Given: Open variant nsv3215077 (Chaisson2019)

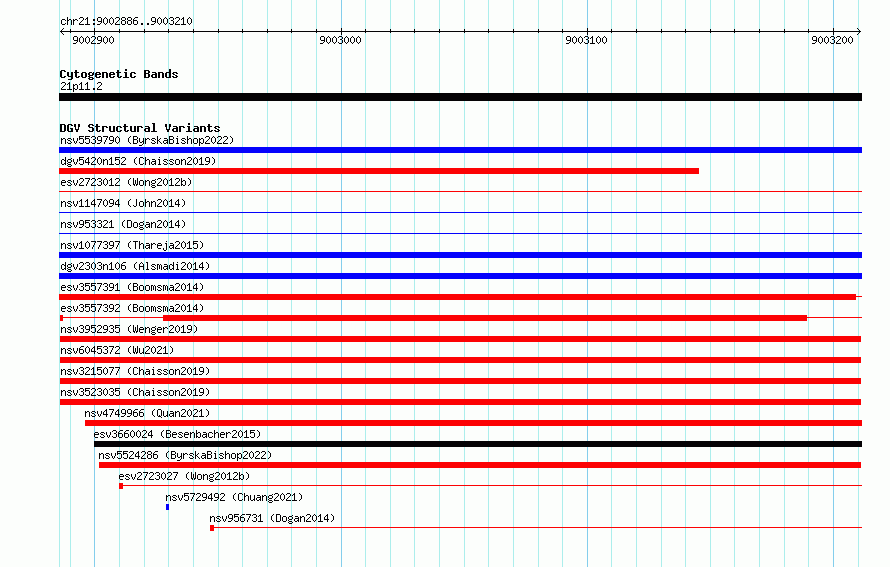Looking at the screenshot, I should [x=135, y=371].
